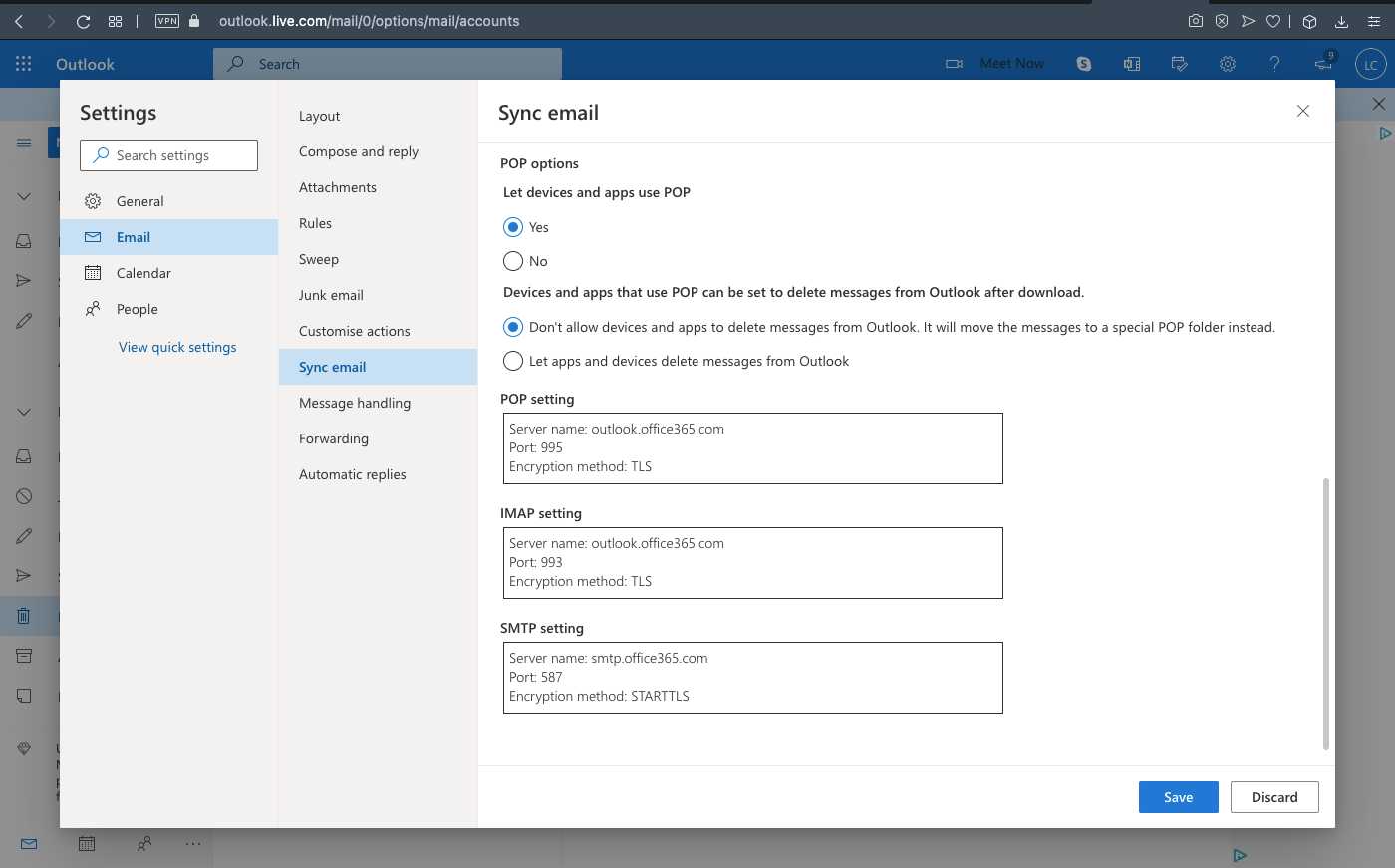Go back in the browser
The height and width of the screenshot is (868, 1395).
coord(19,21)
